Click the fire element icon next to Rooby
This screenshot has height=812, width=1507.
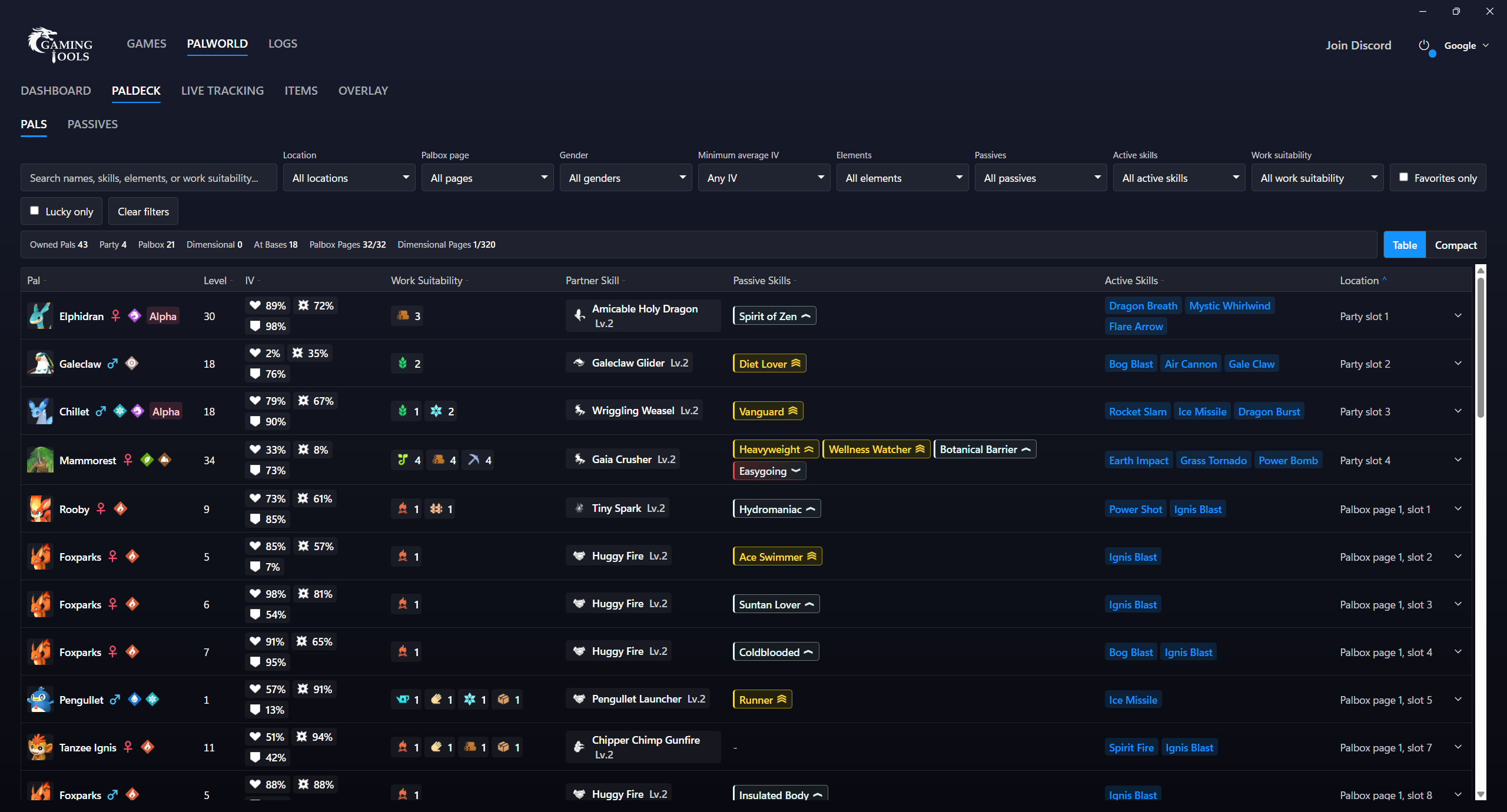click(x=121, y=509)
